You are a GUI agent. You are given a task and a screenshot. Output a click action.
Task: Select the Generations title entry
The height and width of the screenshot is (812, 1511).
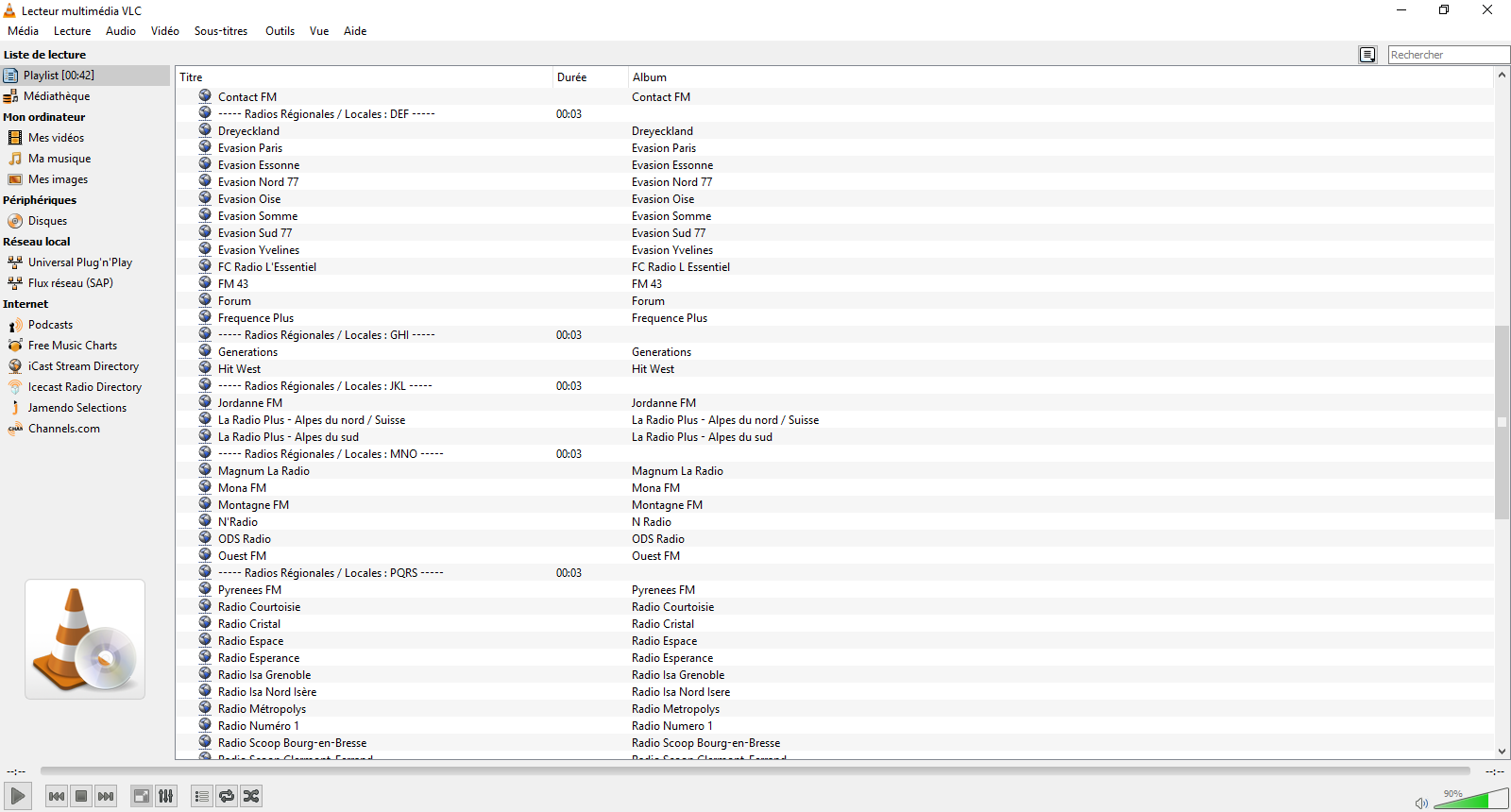pos(247,352)
